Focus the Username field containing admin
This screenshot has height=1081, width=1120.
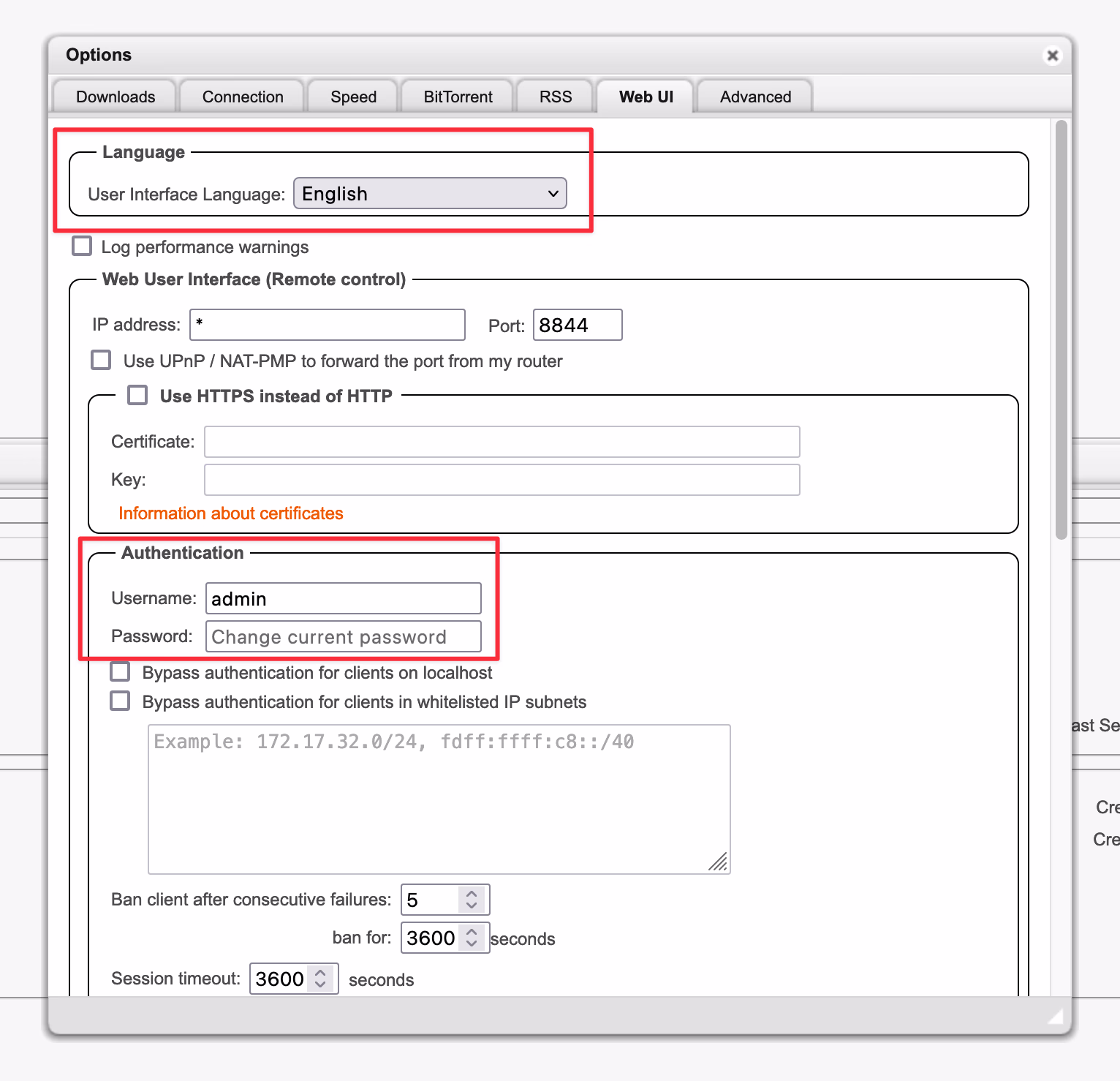[343, 598]
